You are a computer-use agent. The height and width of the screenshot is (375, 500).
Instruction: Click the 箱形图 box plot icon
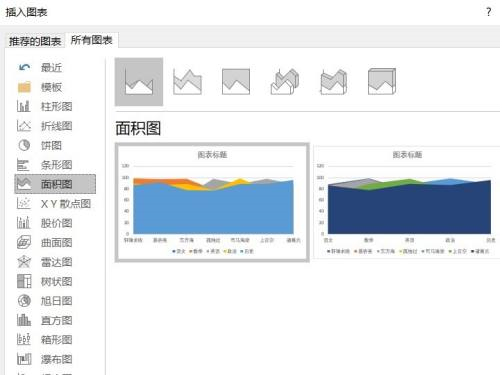tap(24, 339)
